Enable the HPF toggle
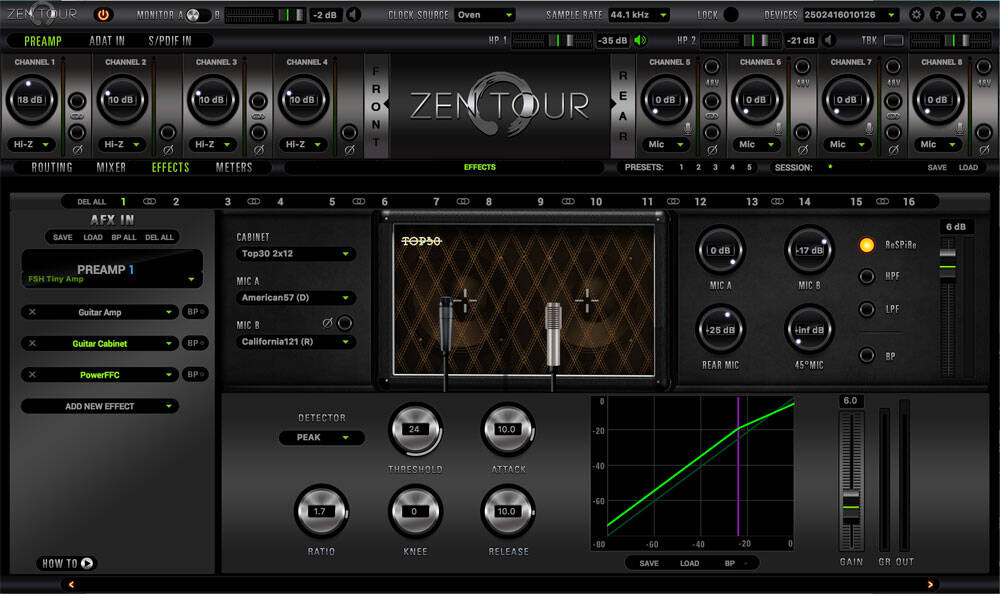Viewport: 1000px width, 594px height. tap(866, 276)
